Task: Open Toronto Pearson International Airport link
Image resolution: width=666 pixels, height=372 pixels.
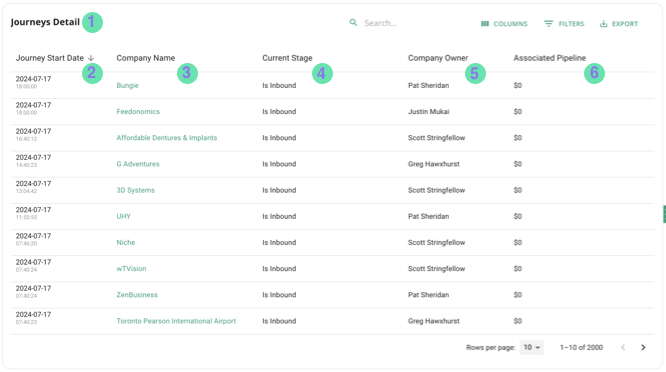Action: [x=176, y=321]
